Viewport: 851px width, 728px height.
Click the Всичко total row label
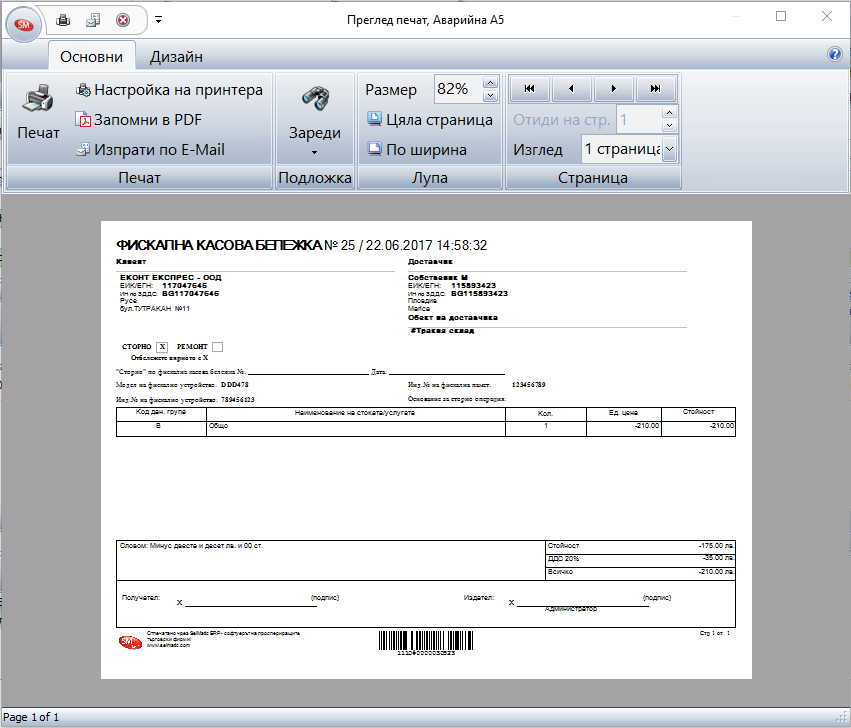click(561, 572)
